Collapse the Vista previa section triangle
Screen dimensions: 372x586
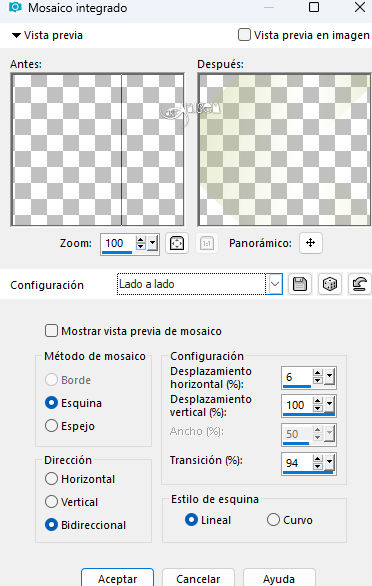click(x=16, y=36)
